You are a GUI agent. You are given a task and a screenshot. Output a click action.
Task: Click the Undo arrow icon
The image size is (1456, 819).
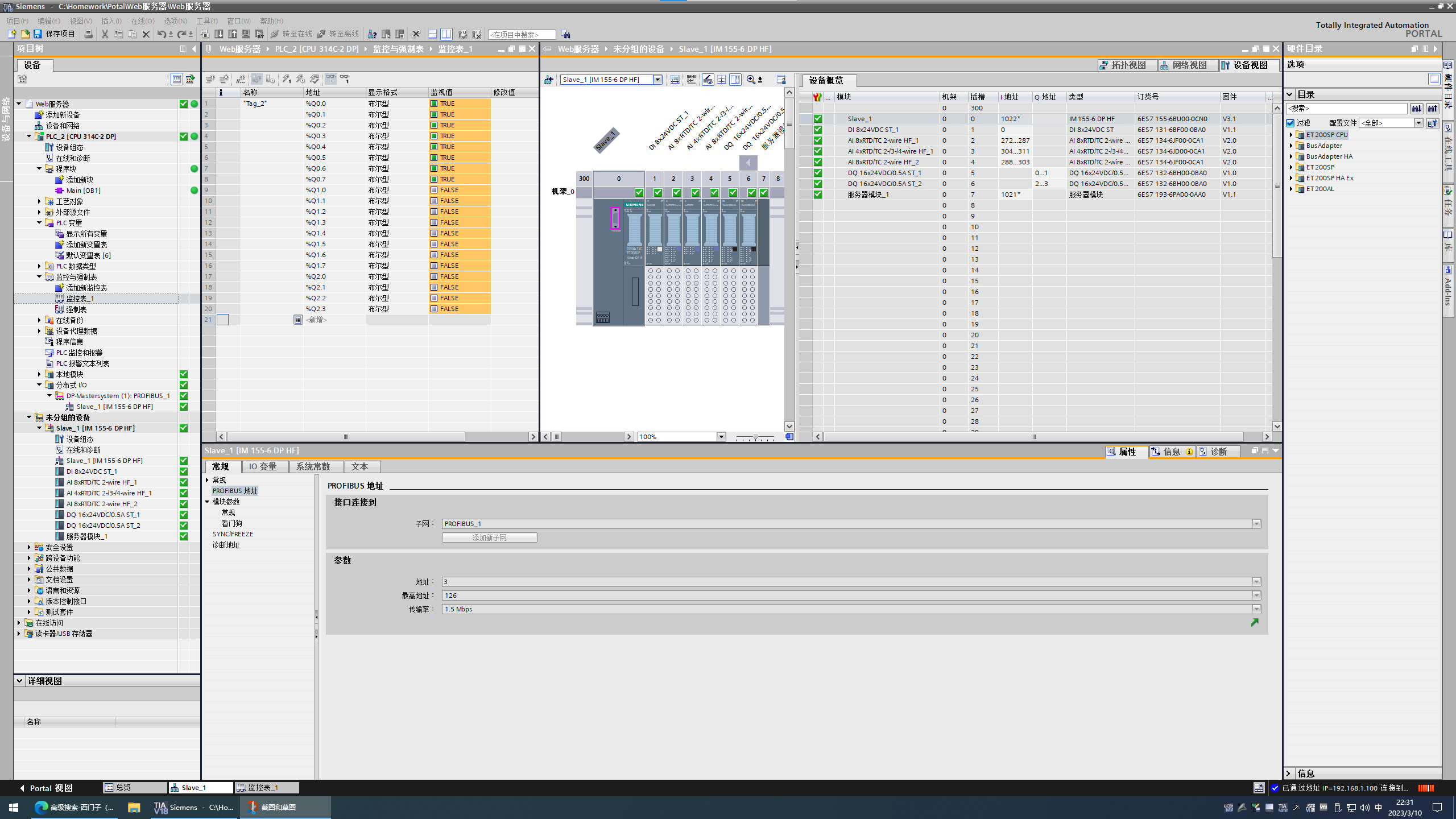[161, 34]
